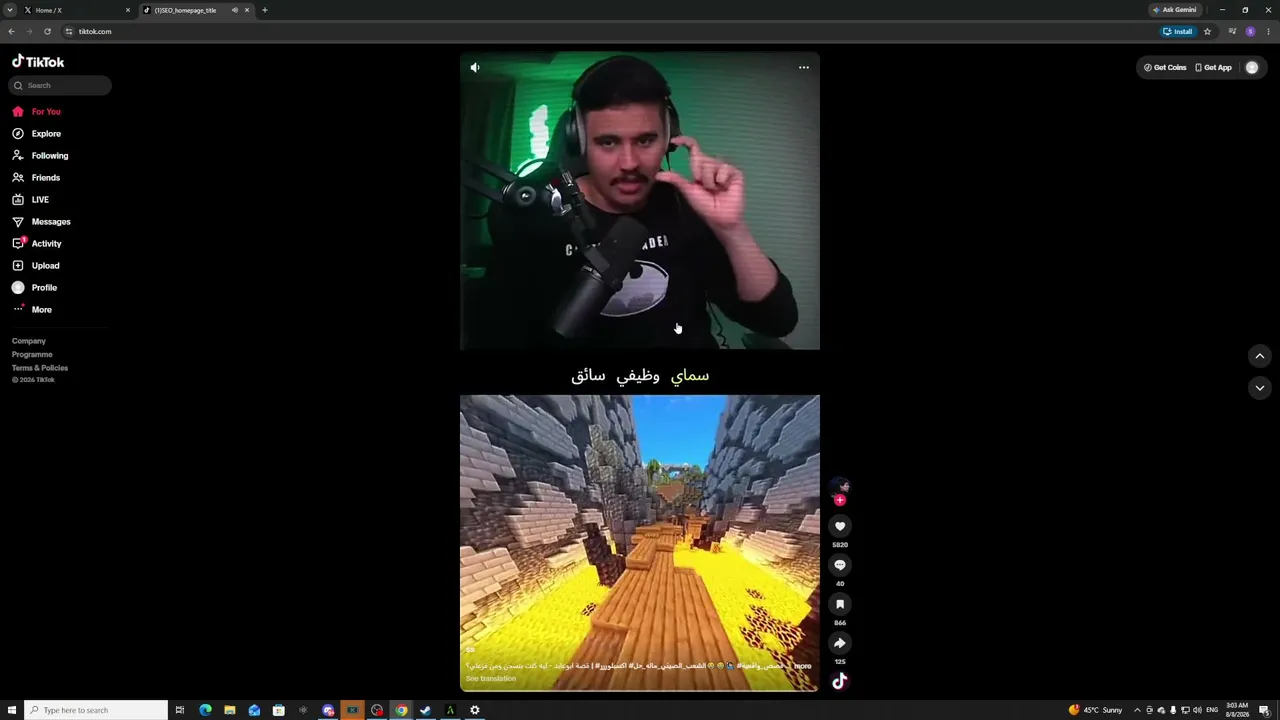Open the Chrome profile avatar
Image resolution: width=1280 pixels, height=720 pixels.
point(1250,32)
